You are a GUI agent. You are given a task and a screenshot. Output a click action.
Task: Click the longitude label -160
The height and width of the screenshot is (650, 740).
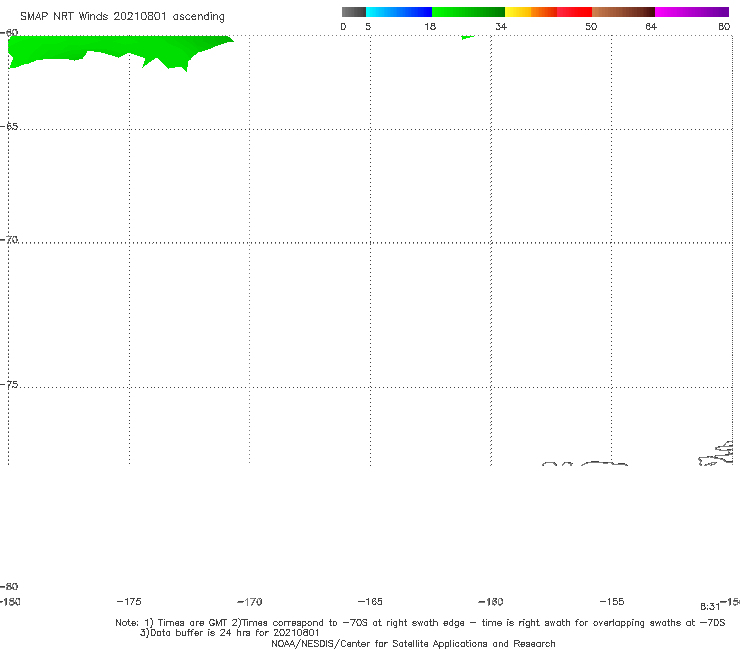point(491,602)
